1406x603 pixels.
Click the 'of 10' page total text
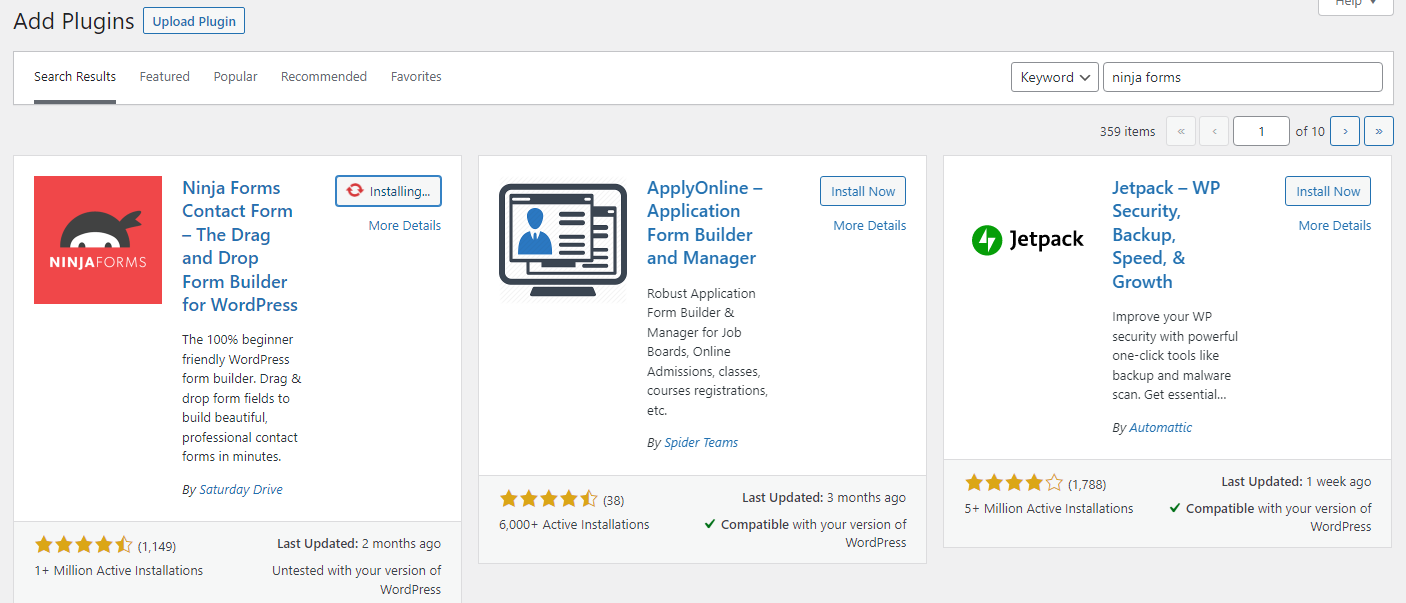click(x=1310, y=131)
